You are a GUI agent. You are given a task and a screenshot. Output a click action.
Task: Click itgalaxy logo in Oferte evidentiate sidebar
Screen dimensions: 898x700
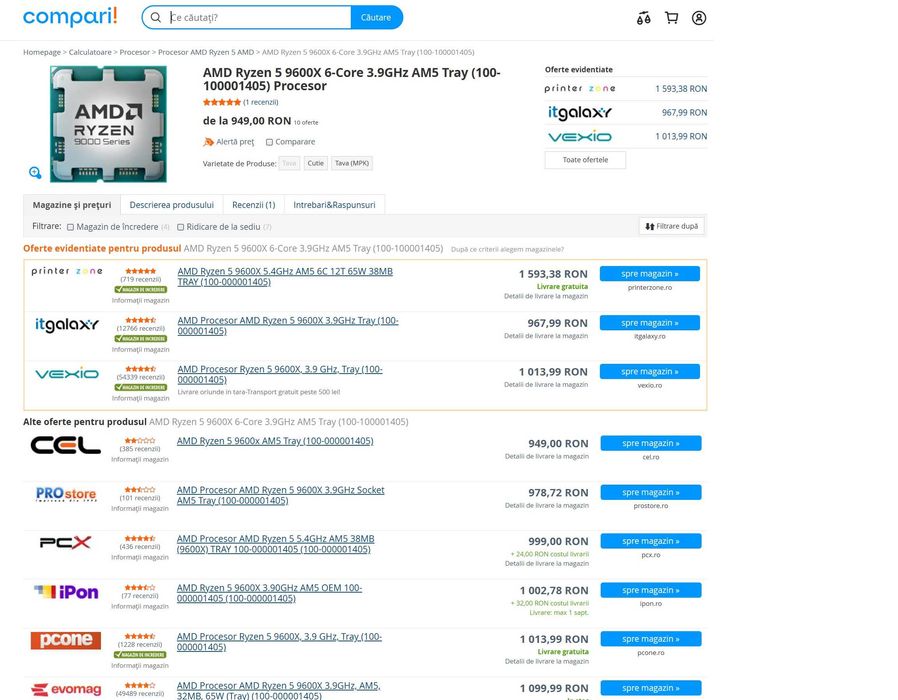580,112
